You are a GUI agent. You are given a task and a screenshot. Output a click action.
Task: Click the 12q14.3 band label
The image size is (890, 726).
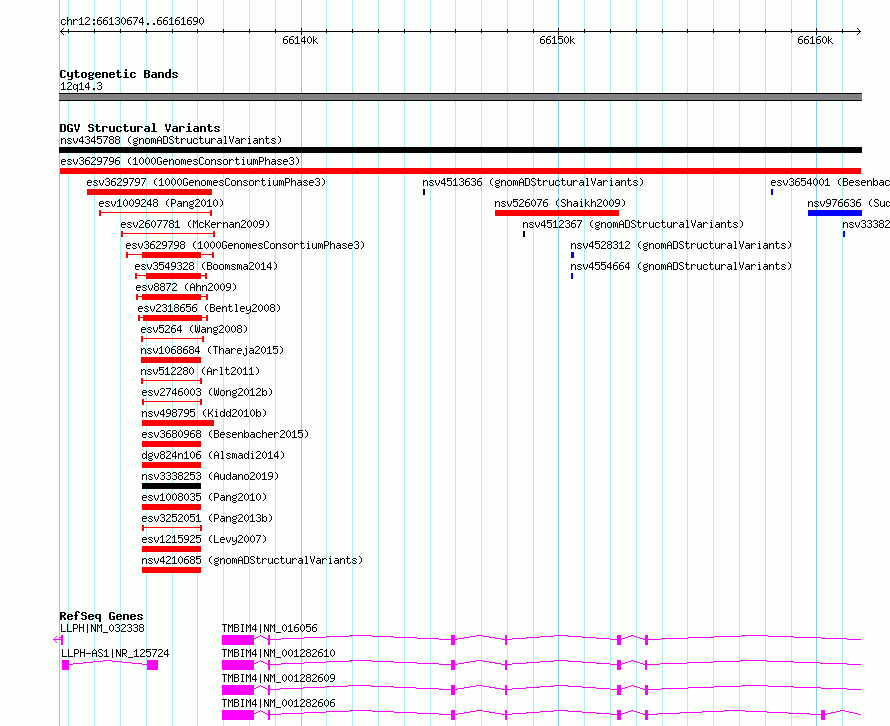[81, 86]
